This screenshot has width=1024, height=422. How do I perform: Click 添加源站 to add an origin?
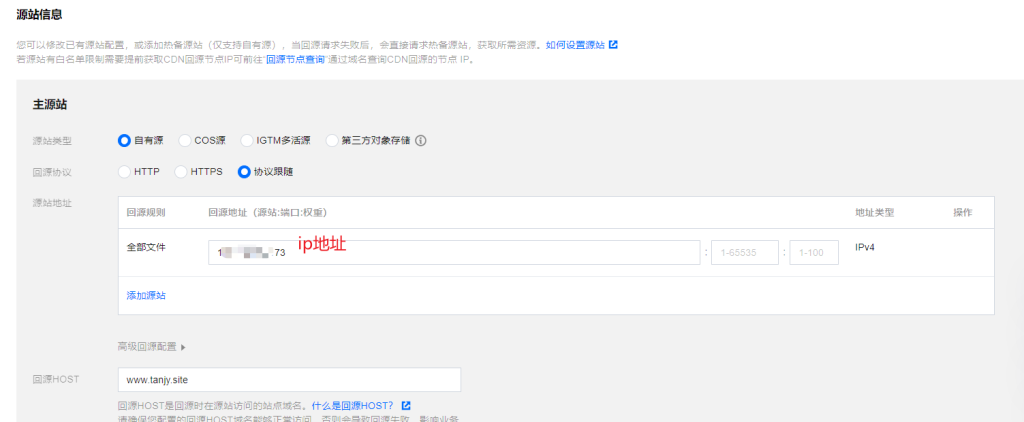tap(146, 296)
